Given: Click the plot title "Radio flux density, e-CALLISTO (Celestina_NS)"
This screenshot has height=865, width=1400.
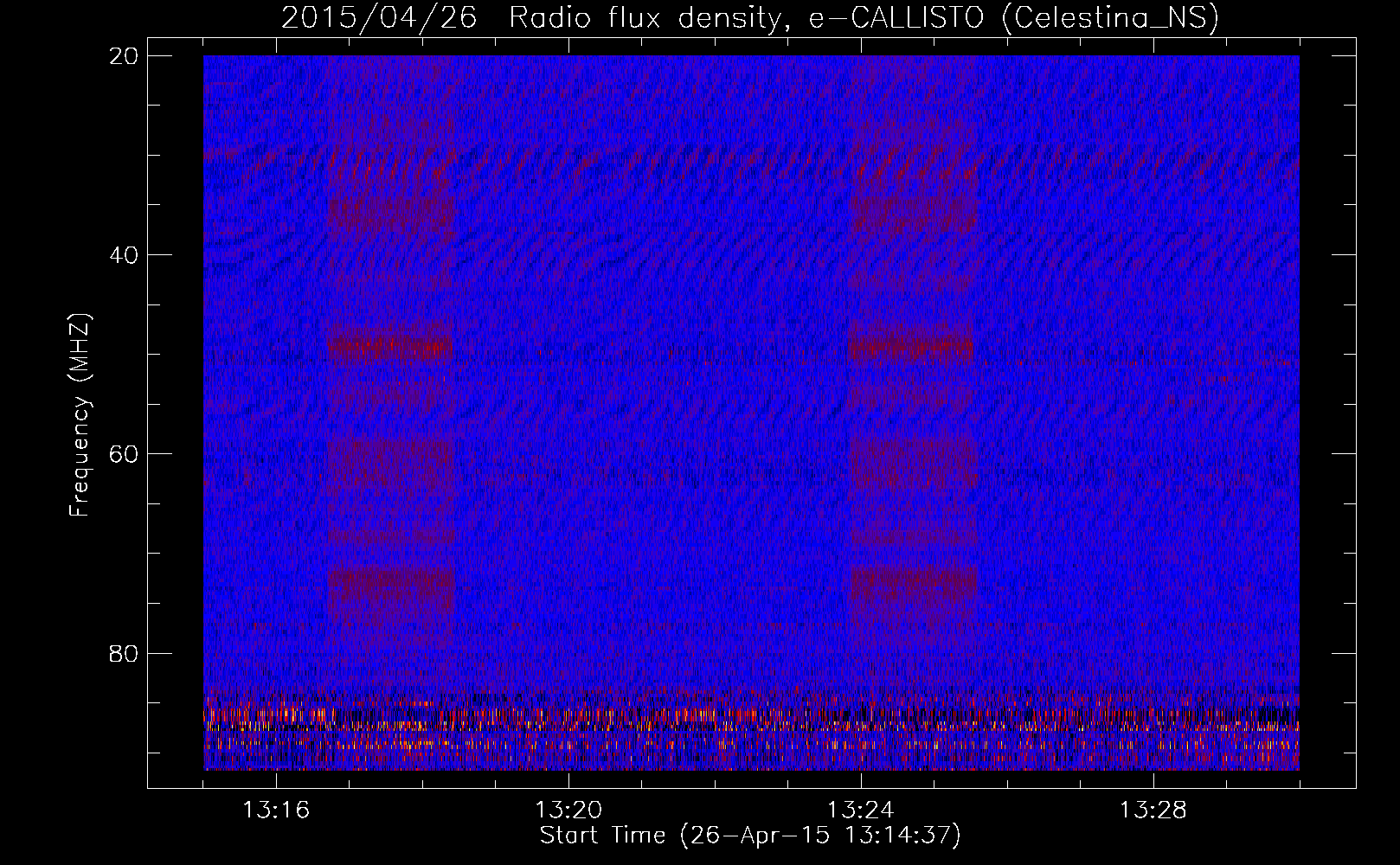Looking at the screenshot, I should coord(864,18).
